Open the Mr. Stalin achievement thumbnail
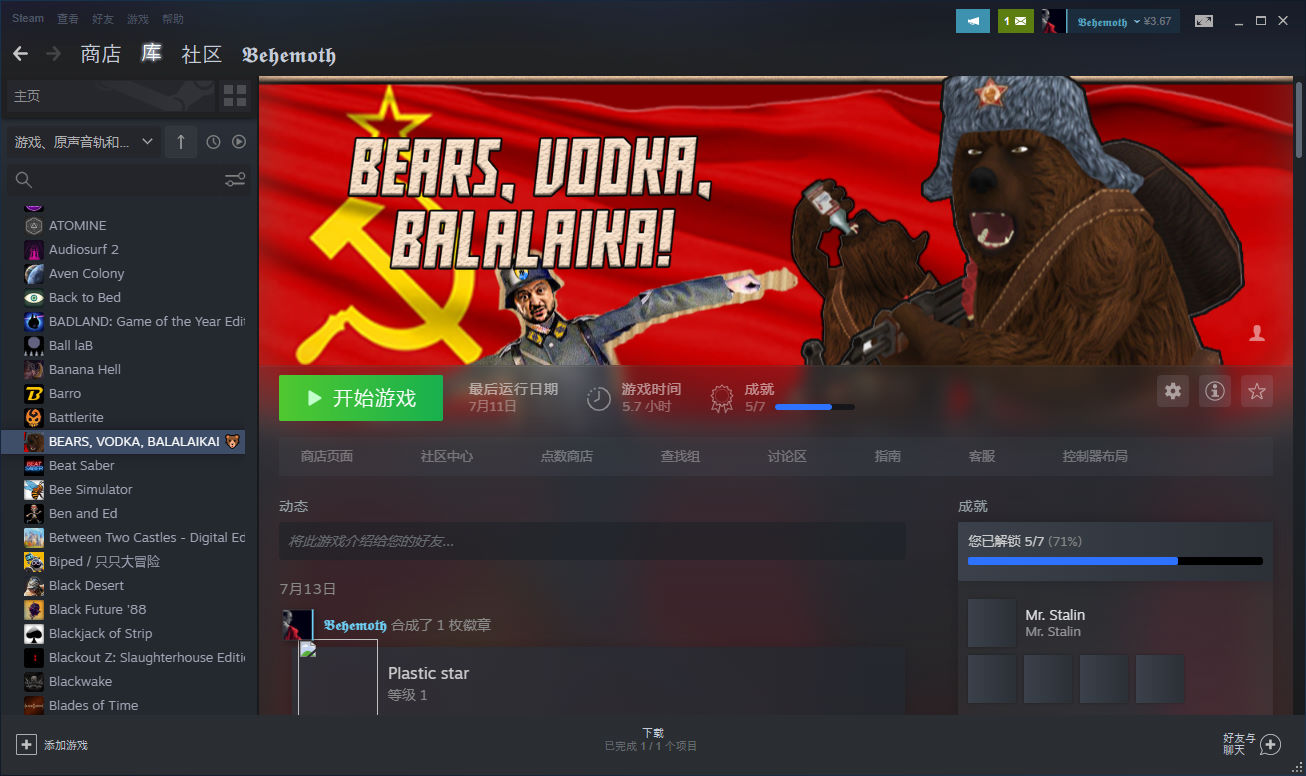The width and height of the screenshot is (1306, 776). (x=992, y=622)
